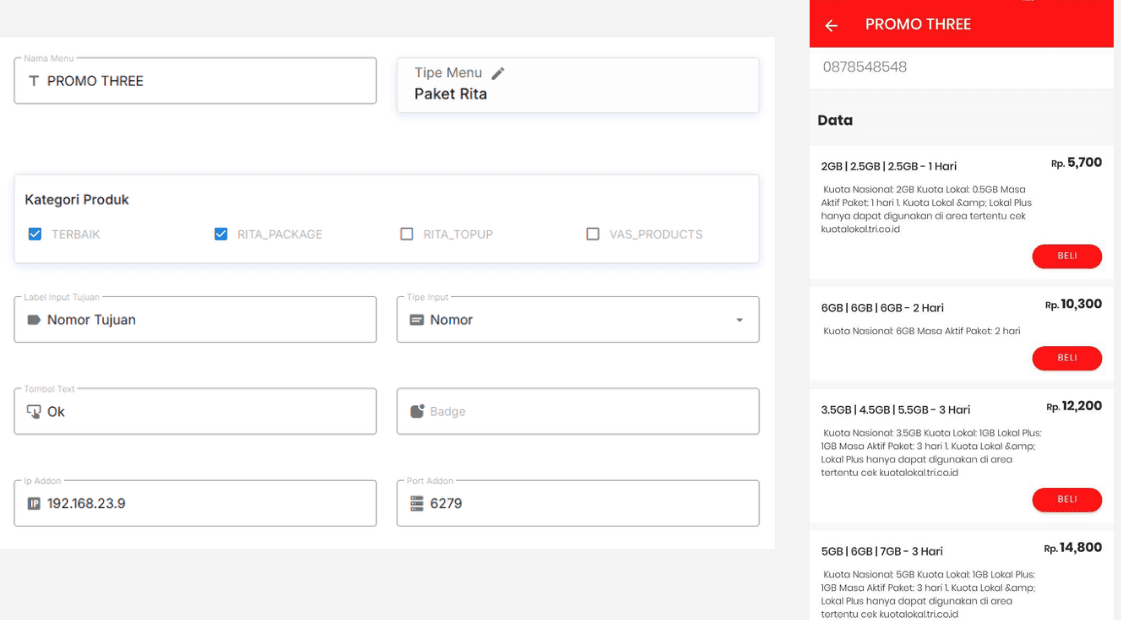Open the Tipe Input dropdown arrow
The width and height of the screenshot is (1121, 620).
pos(739,320)
